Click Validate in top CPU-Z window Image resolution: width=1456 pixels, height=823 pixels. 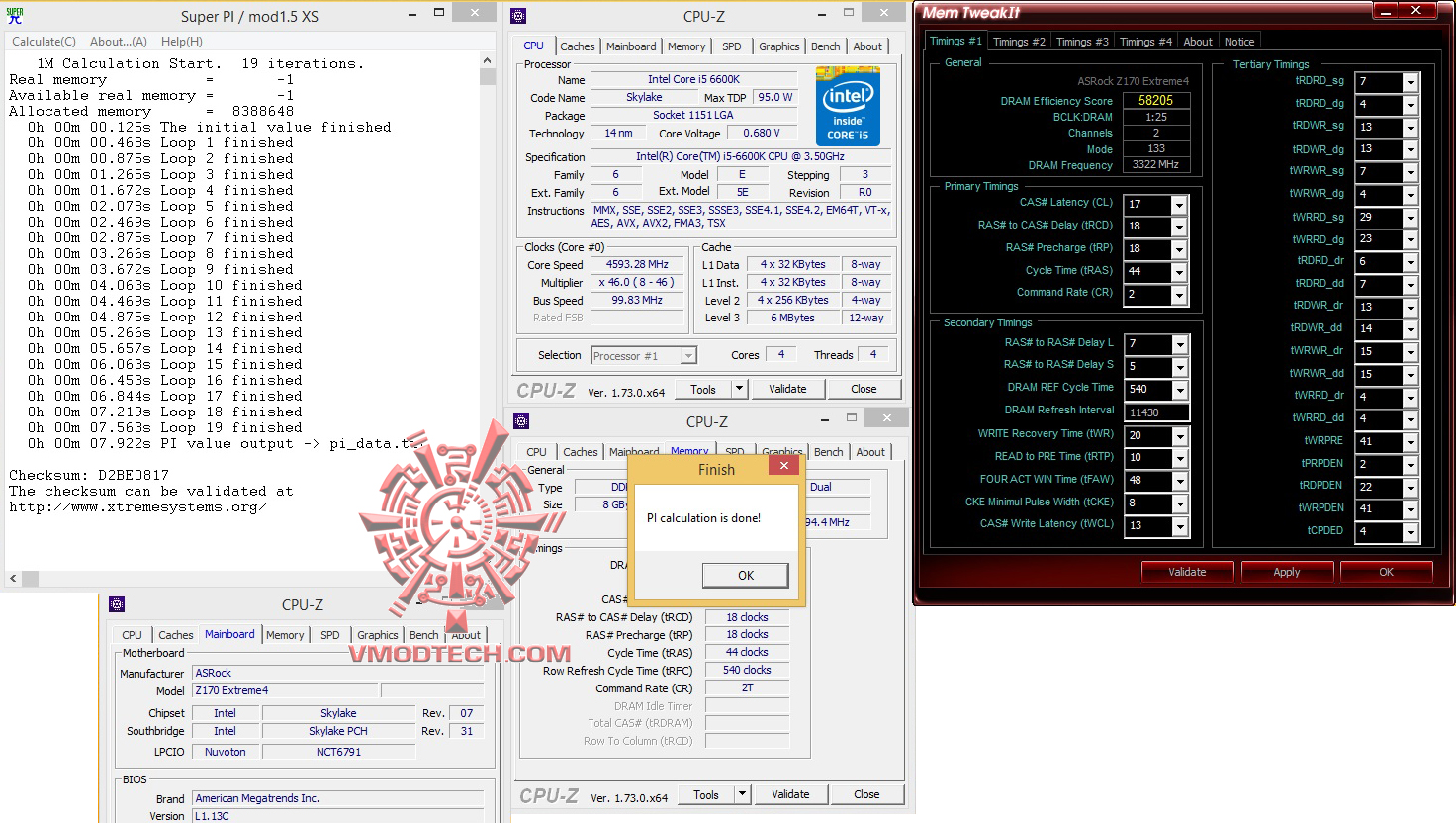click(787, 389)
